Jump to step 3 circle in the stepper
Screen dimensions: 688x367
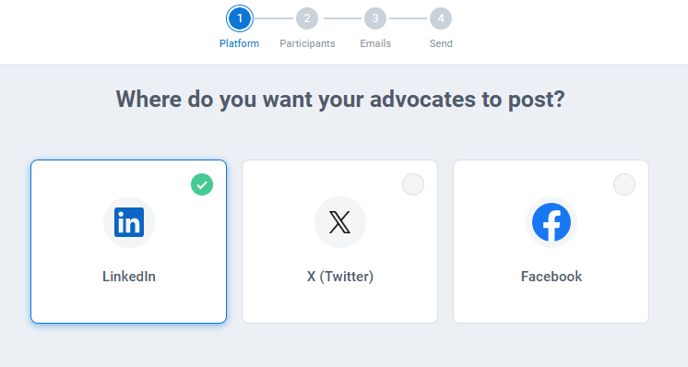[x=375, y=18]
